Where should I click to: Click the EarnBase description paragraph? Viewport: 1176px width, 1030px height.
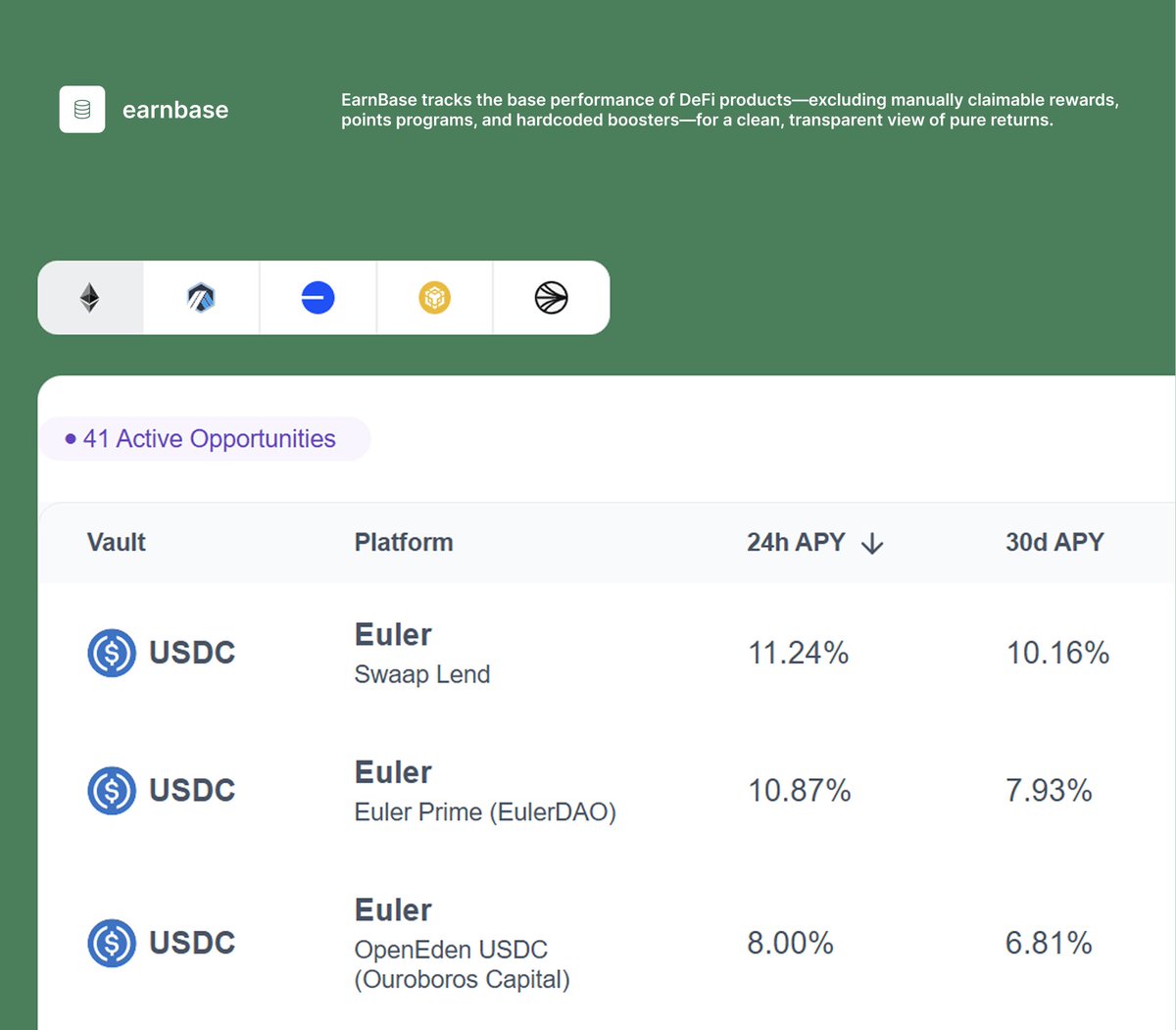click(x=730, y=110)
